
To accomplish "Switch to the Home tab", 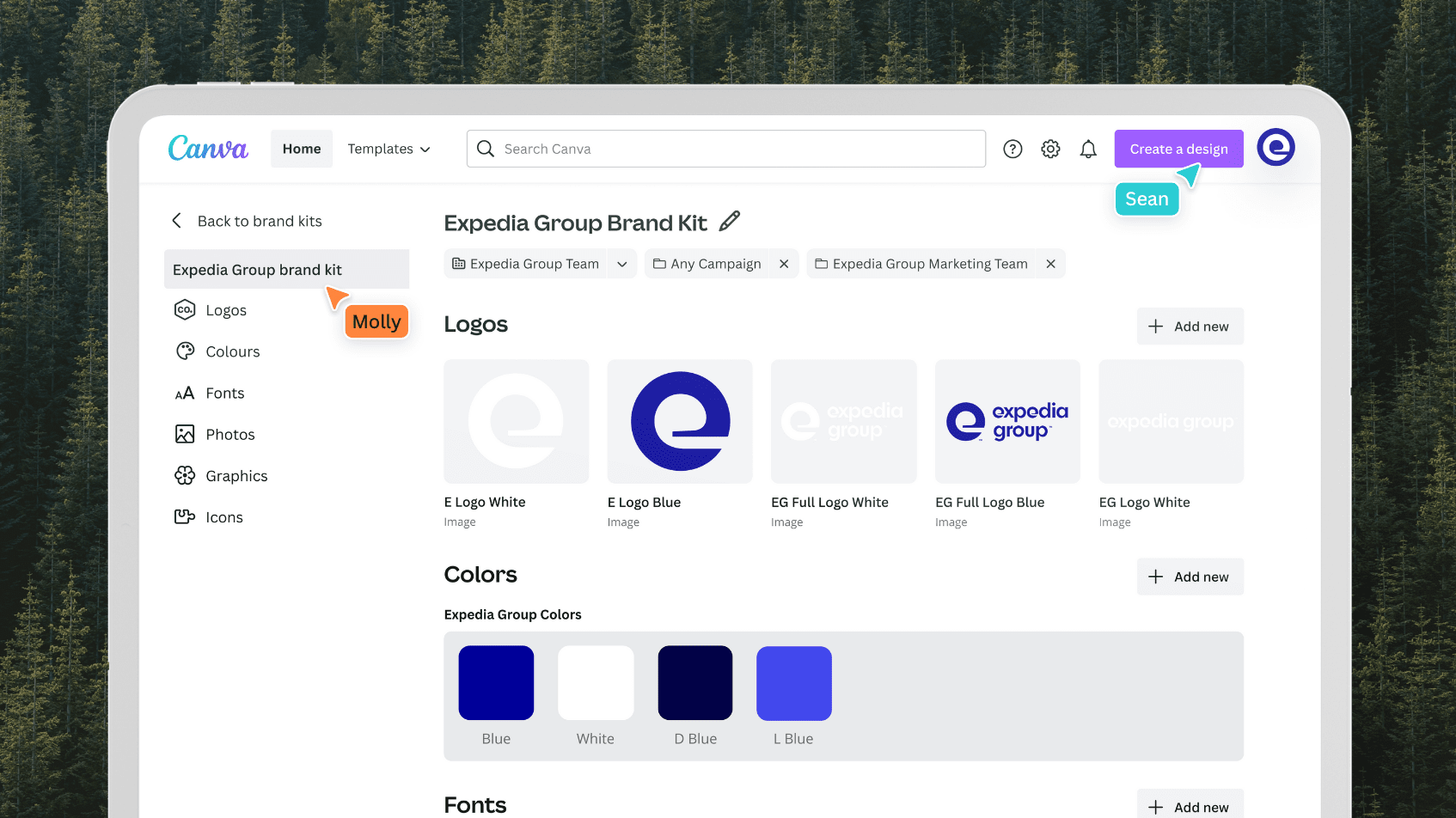I will (301, 149).
